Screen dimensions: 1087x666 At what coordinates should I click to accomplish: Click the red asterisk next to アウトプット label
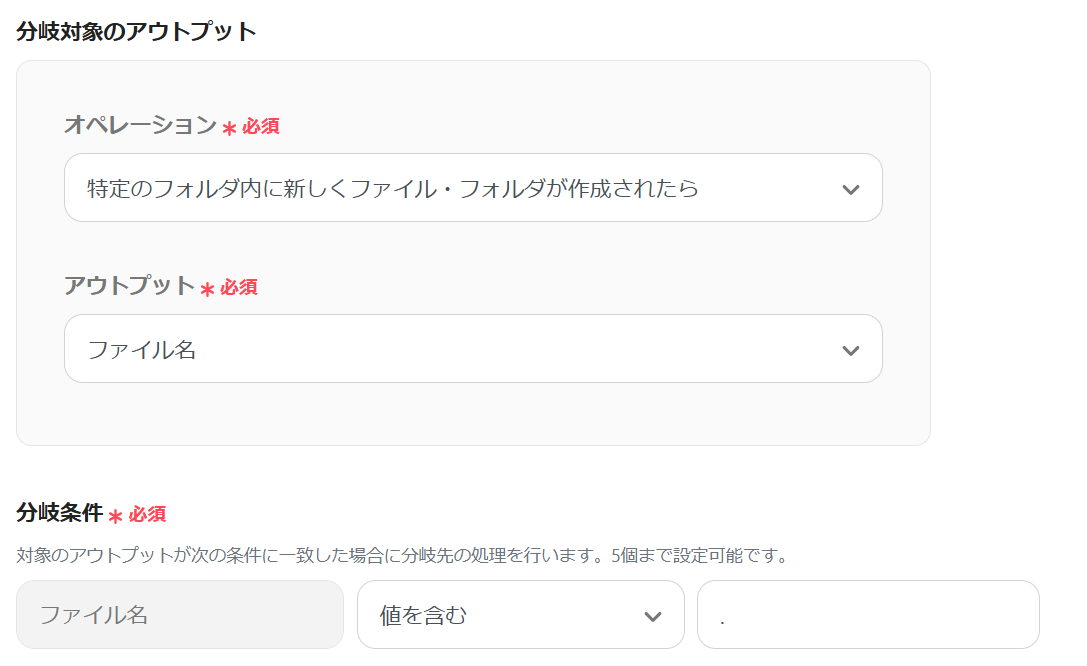point(208,289)
